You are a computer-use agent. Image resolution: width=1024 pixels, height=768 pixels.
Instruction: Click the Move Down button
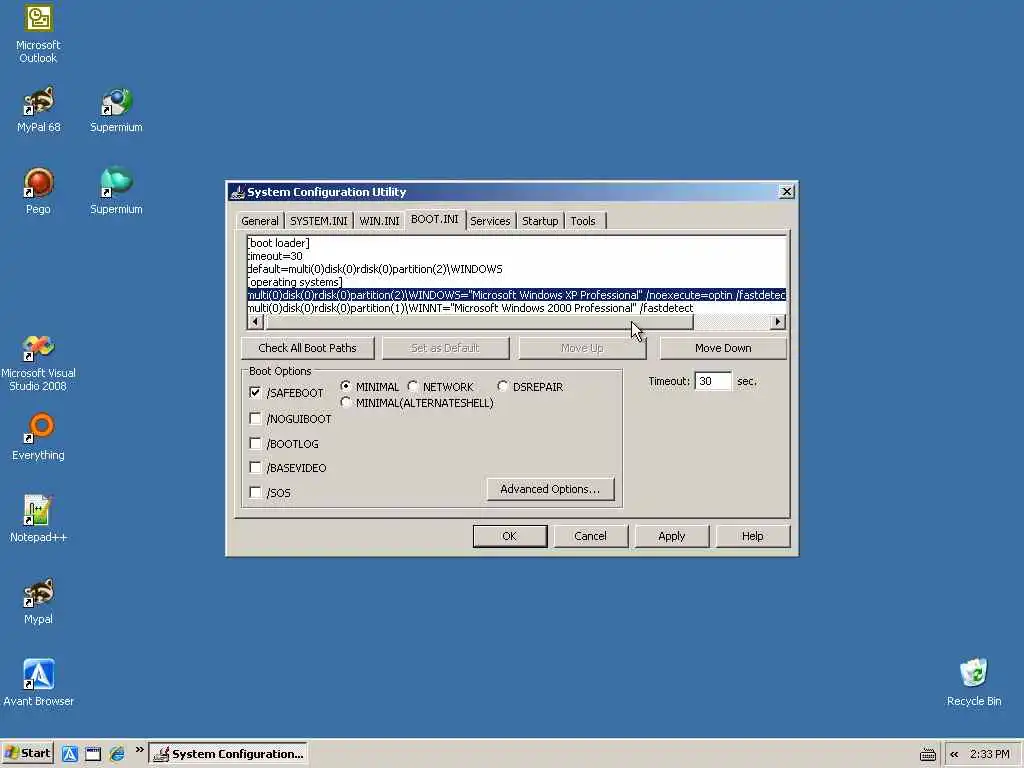coord(723,348)
